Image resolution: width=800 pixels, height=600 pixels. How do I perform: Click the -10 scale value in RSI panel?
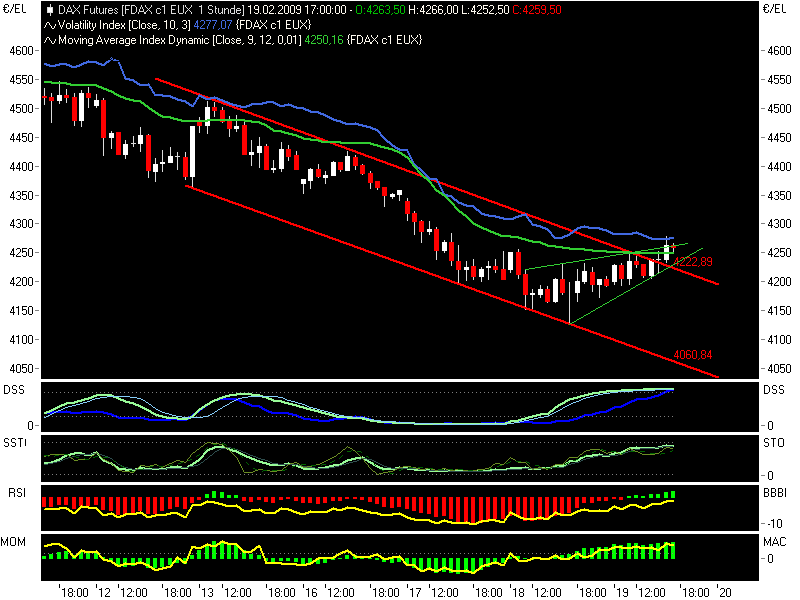[x=775, y=524]
